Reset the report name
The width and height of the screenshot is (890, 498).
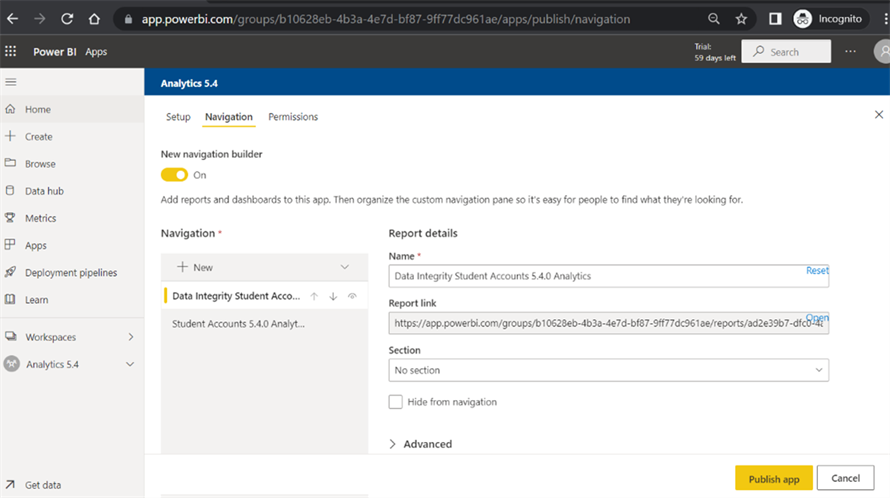tap(817, 270)
